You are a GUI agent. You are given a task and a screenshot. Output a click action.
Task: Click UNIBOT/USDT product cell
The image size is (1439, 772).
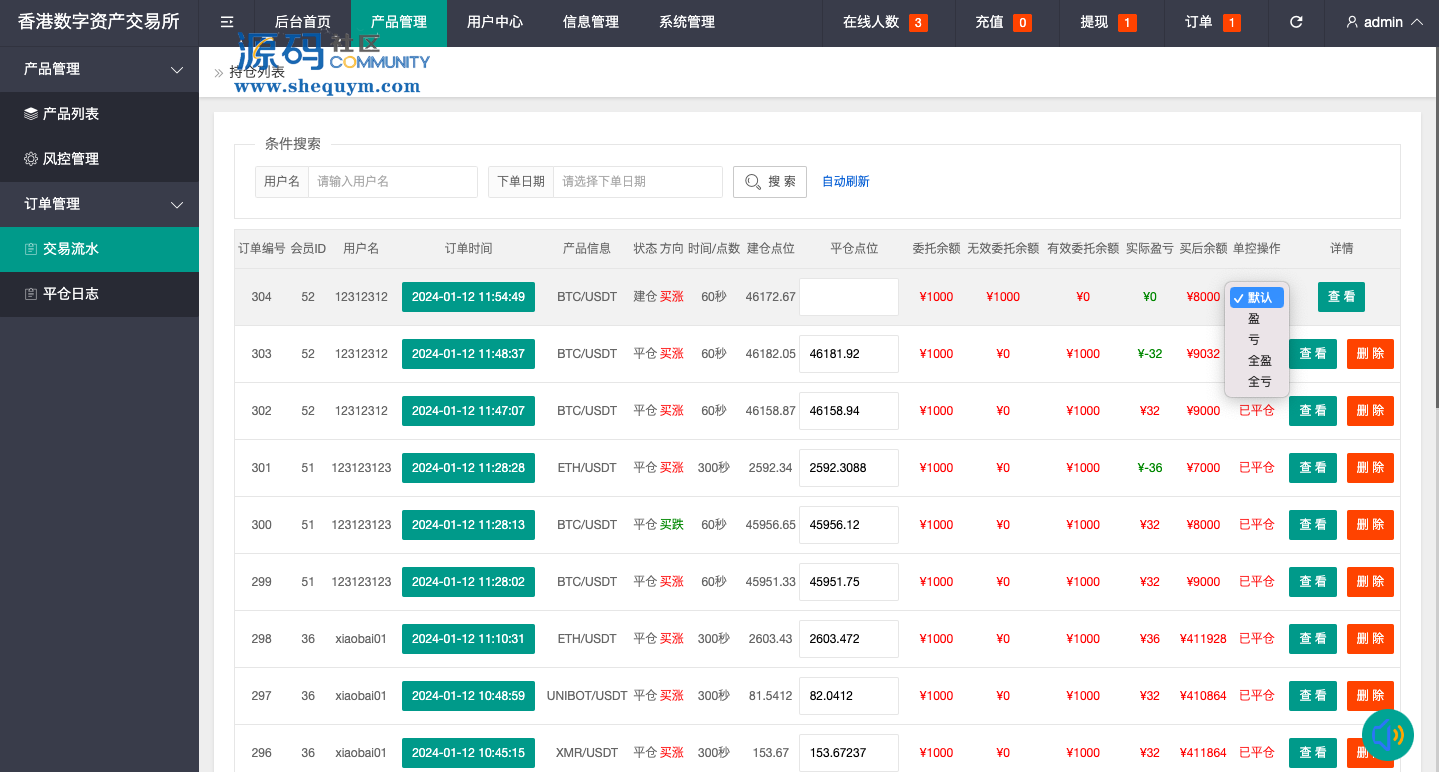click(587, 696)
